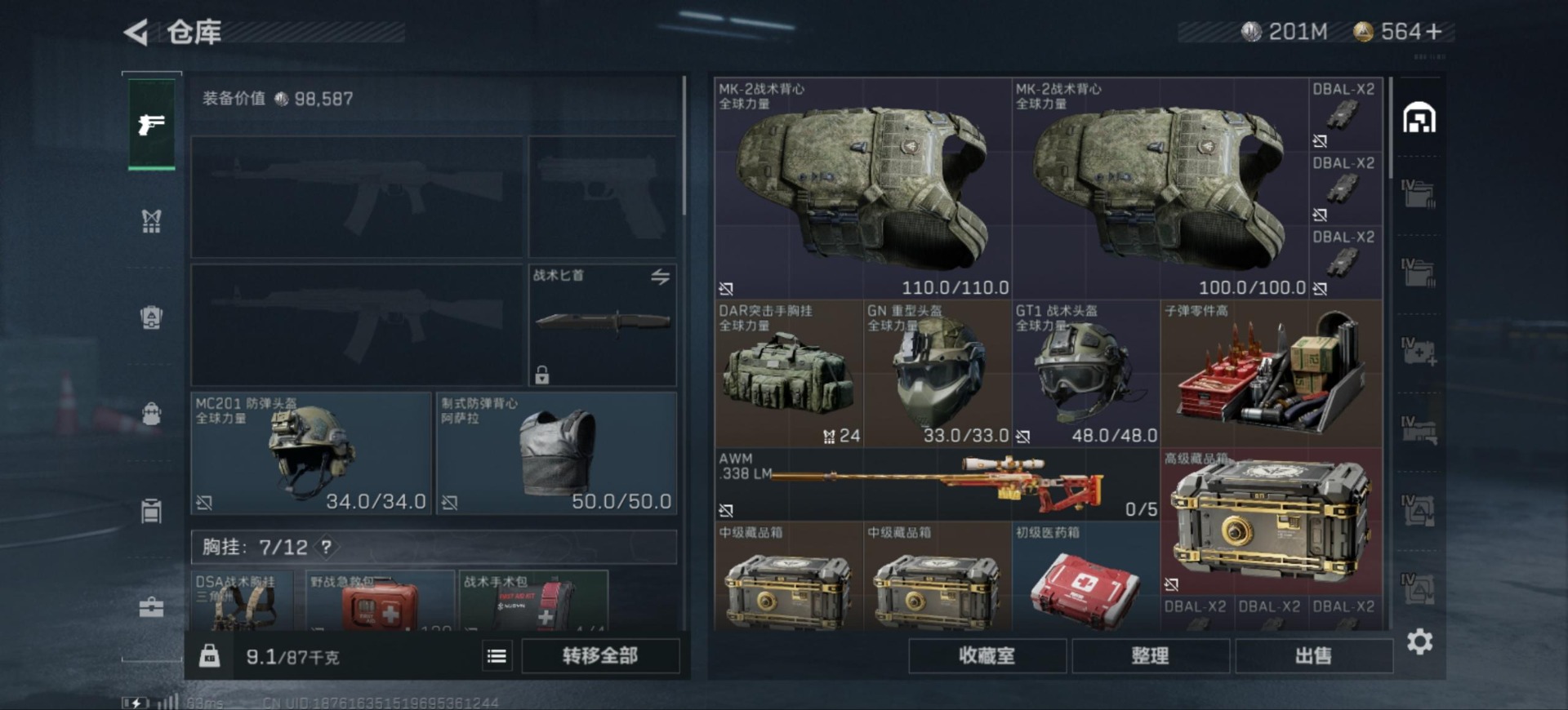
Task: Select the main stash home icon
Action: coord(1419,118)
